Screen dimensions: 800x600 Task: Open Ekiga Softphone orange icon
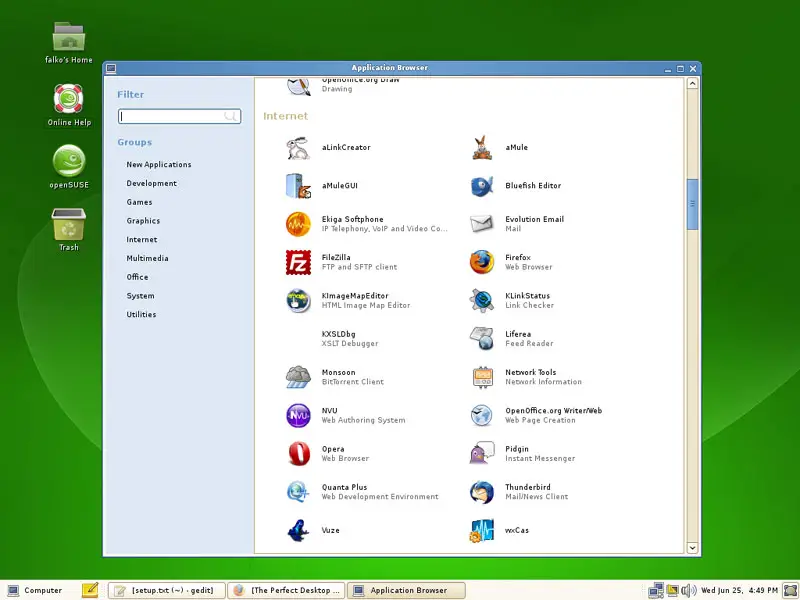298,224
